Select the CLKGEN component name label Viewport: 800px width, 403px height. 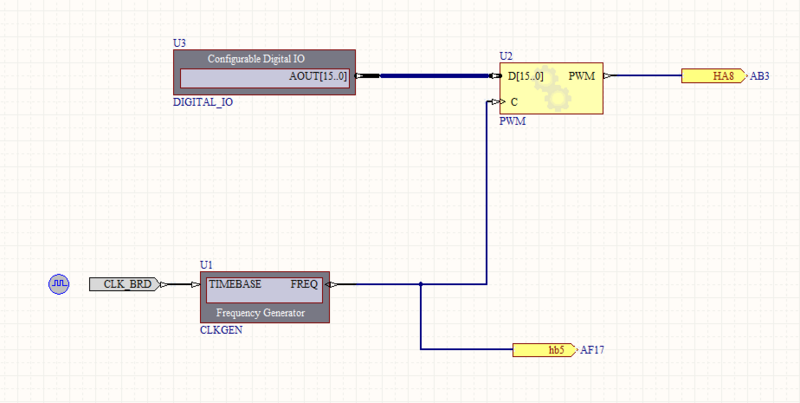[221, 328]
